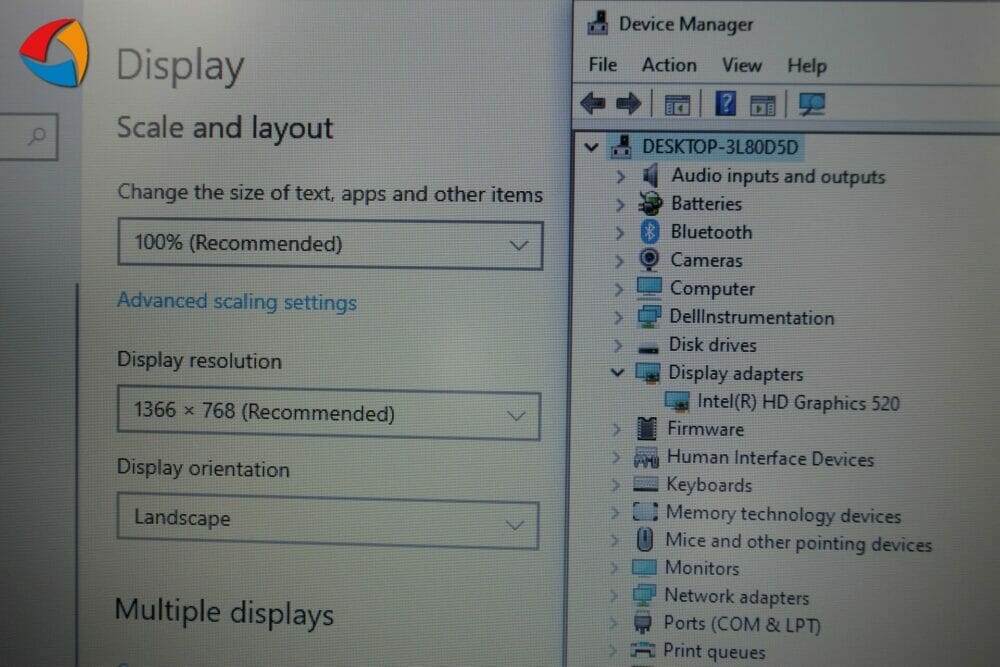Click the Settings search input box

28,136
